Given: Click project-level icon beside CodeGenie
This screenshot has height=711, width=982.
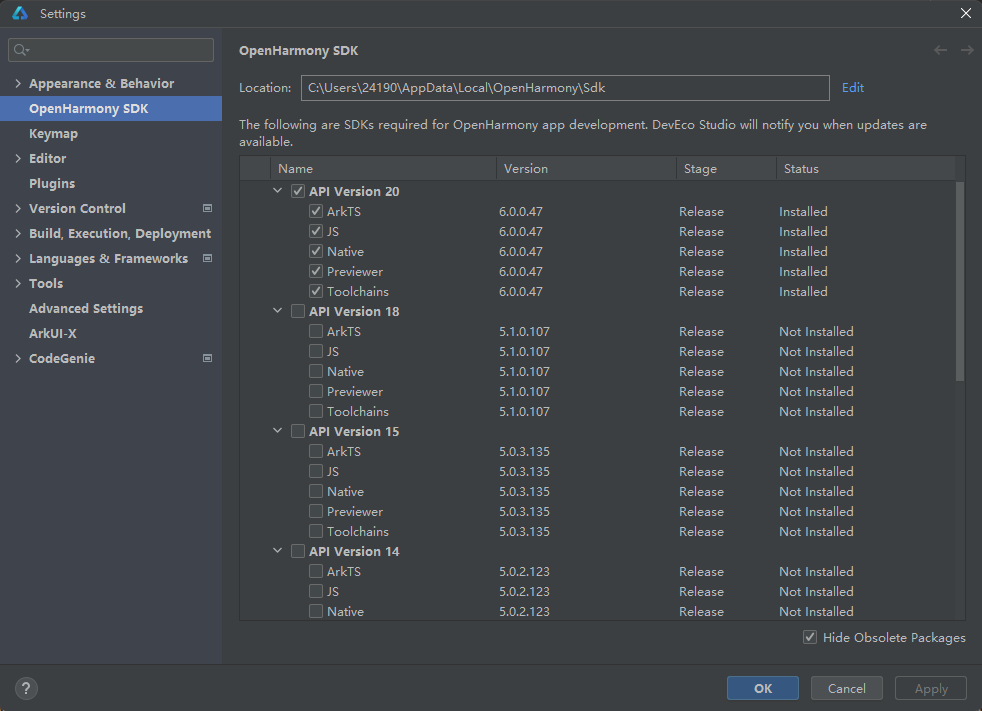Looking at the screenshot, I should click(x=207, y=358).
